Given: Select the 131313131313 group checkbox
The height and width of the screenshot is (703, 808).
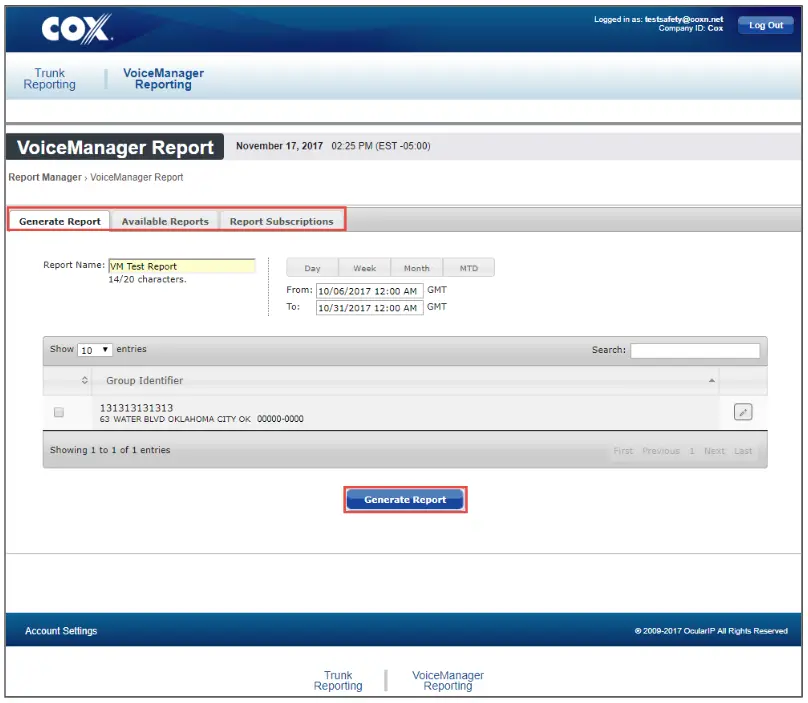Looking at the screenshot, I should pos(57,410).
